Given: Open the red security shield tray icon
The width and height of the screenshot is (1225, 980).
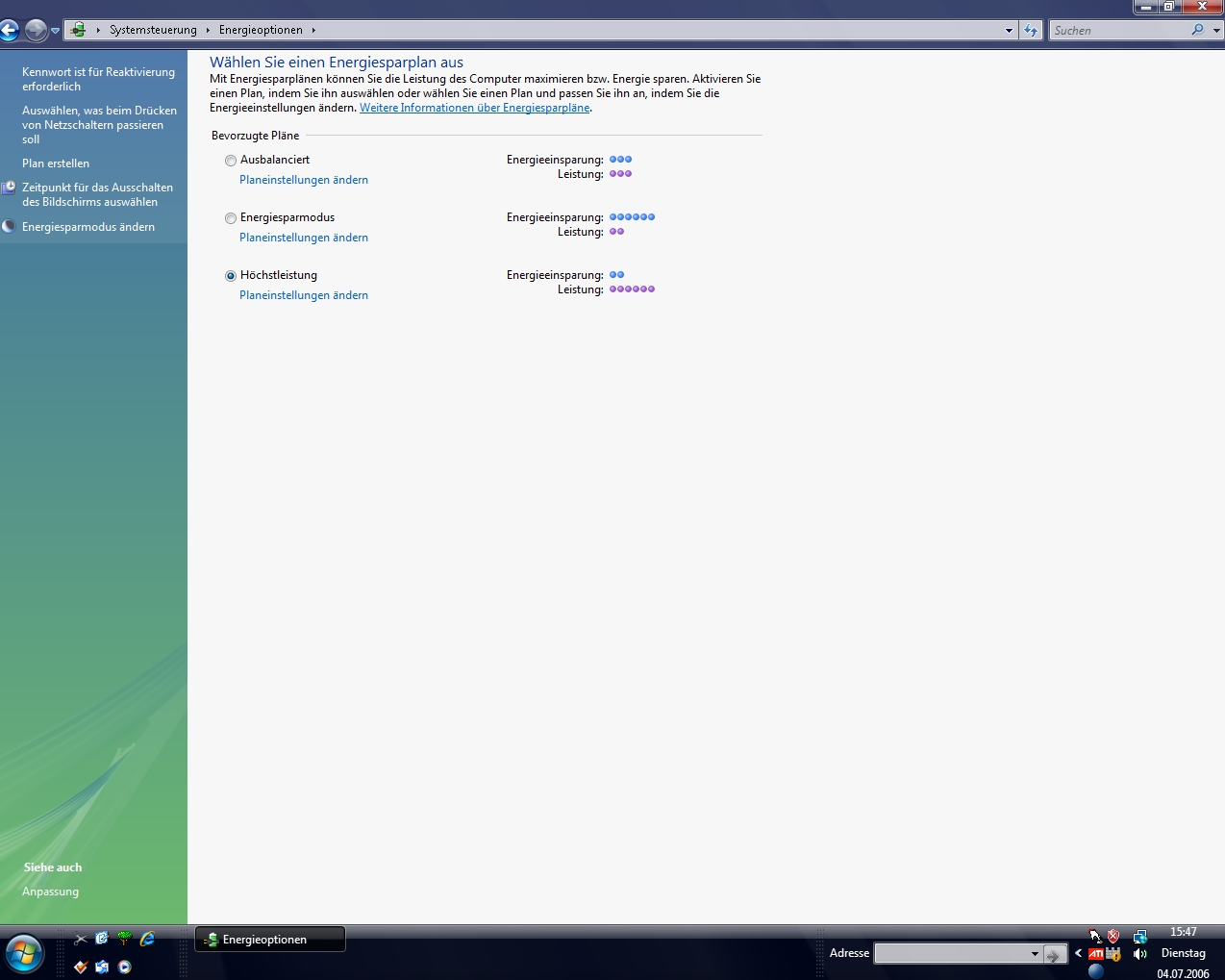Looking at the screenshot, I should tap(1113, 936).
